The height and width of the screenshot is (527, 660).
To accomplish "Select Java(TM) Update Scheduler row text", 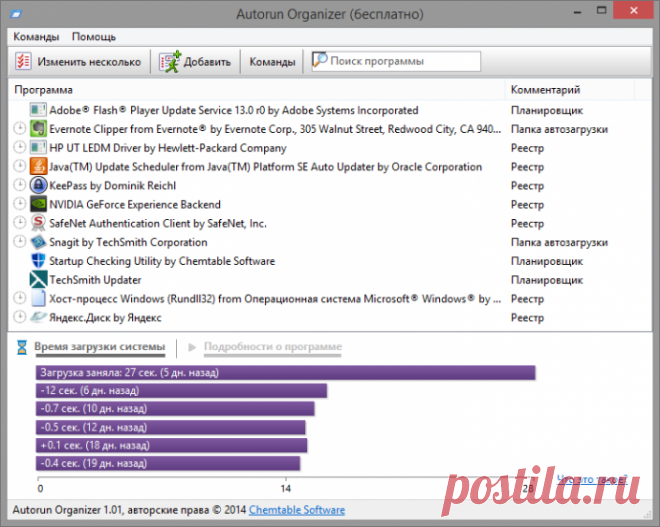I will 265,167.
